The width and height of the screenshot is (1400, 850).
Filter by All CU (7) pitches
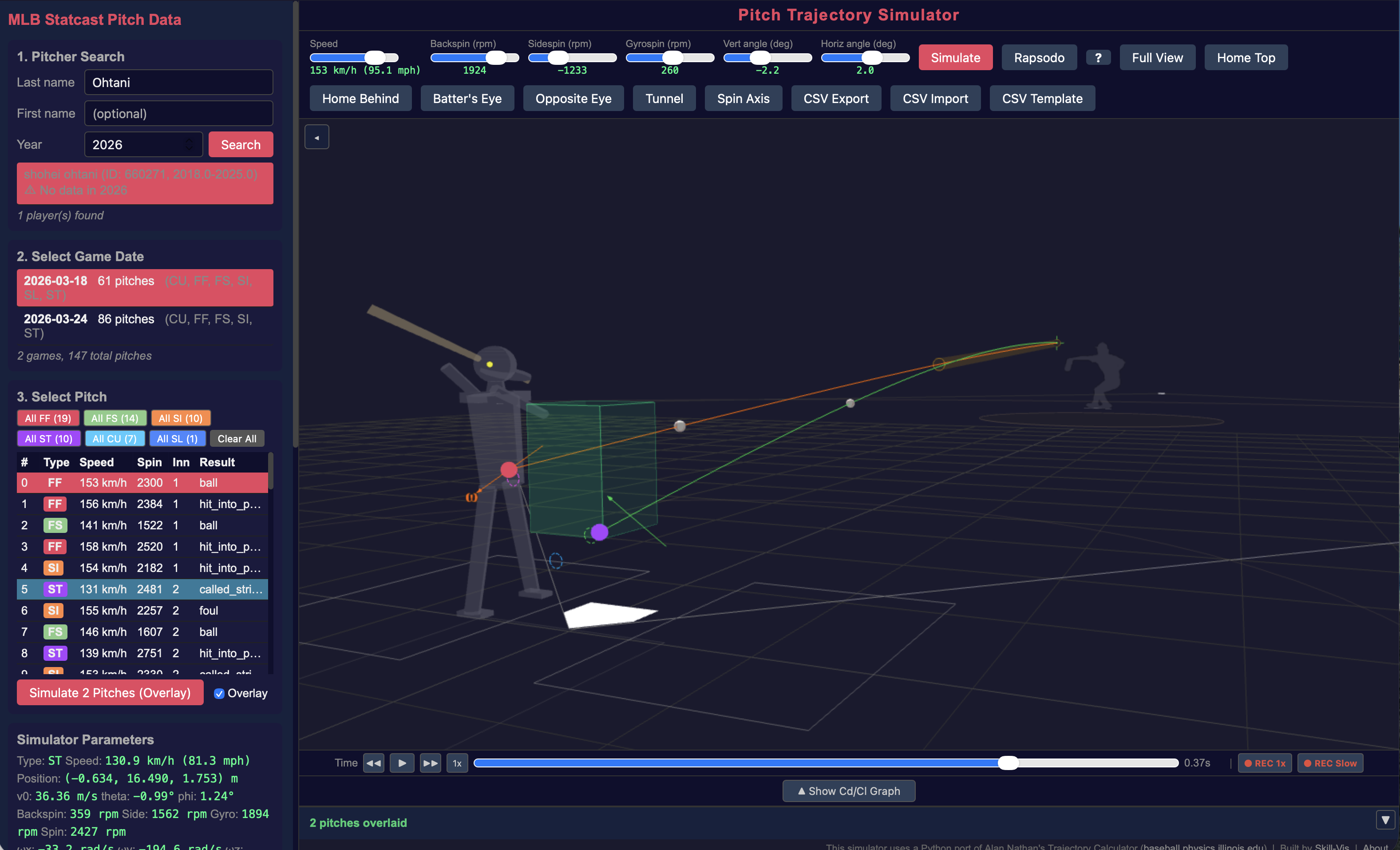pos(114,438)
